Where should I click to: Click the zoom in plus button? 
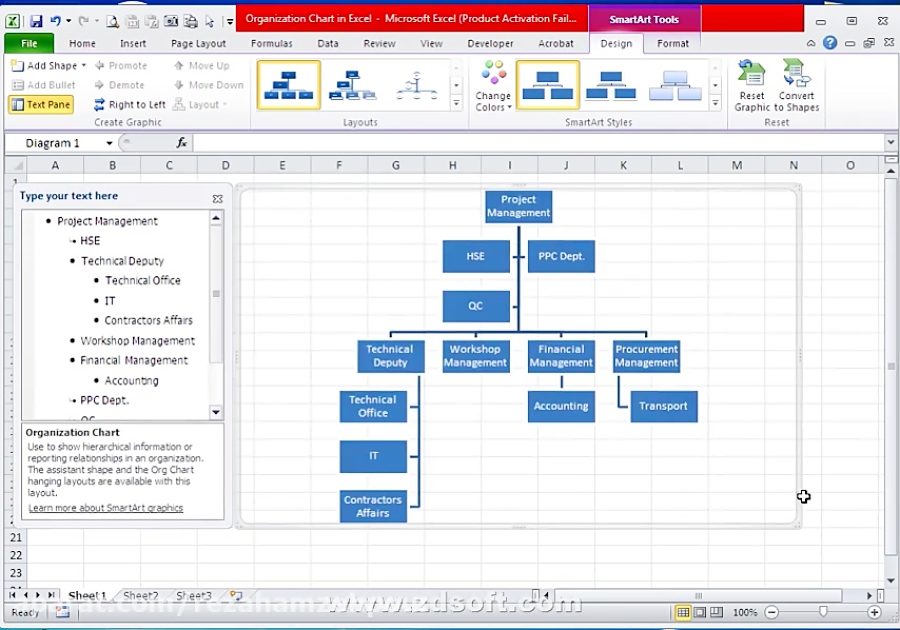[874, 613]
